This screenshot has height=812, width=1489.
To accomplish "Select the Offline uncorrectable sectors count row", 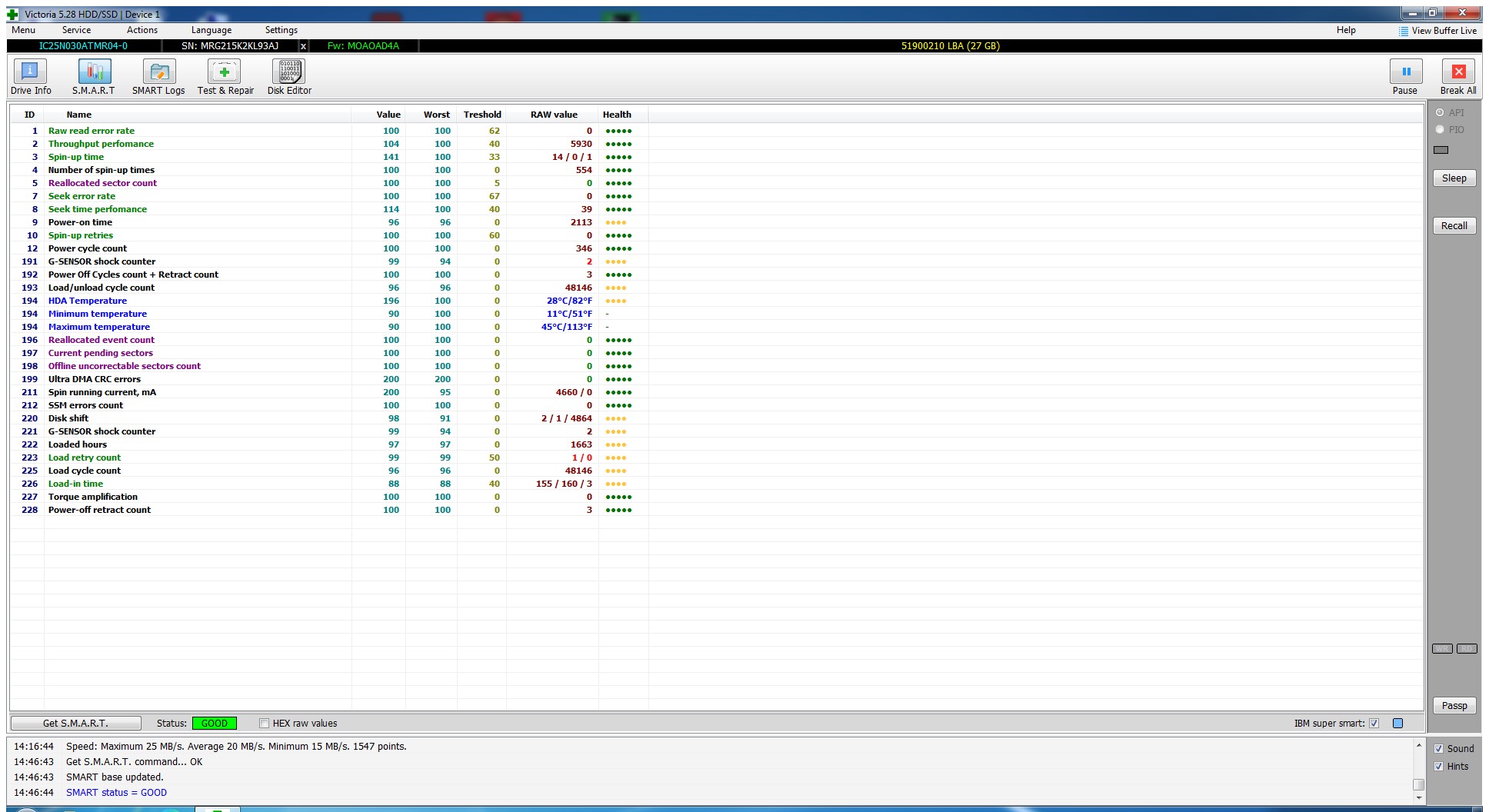I will pos(329,366).
